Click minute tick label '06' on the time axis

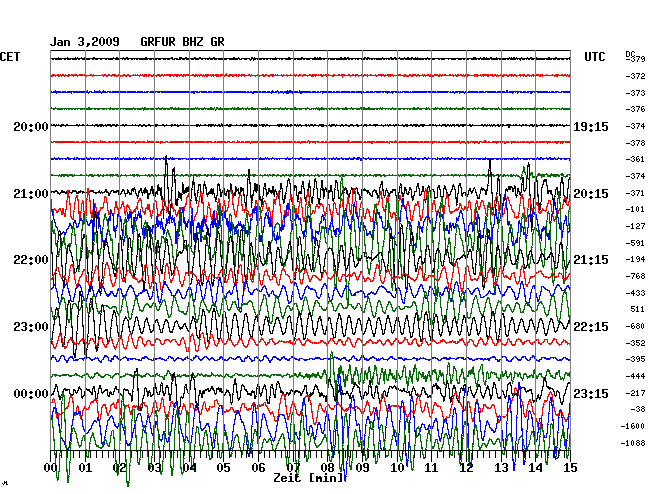(x=258, y=468)
